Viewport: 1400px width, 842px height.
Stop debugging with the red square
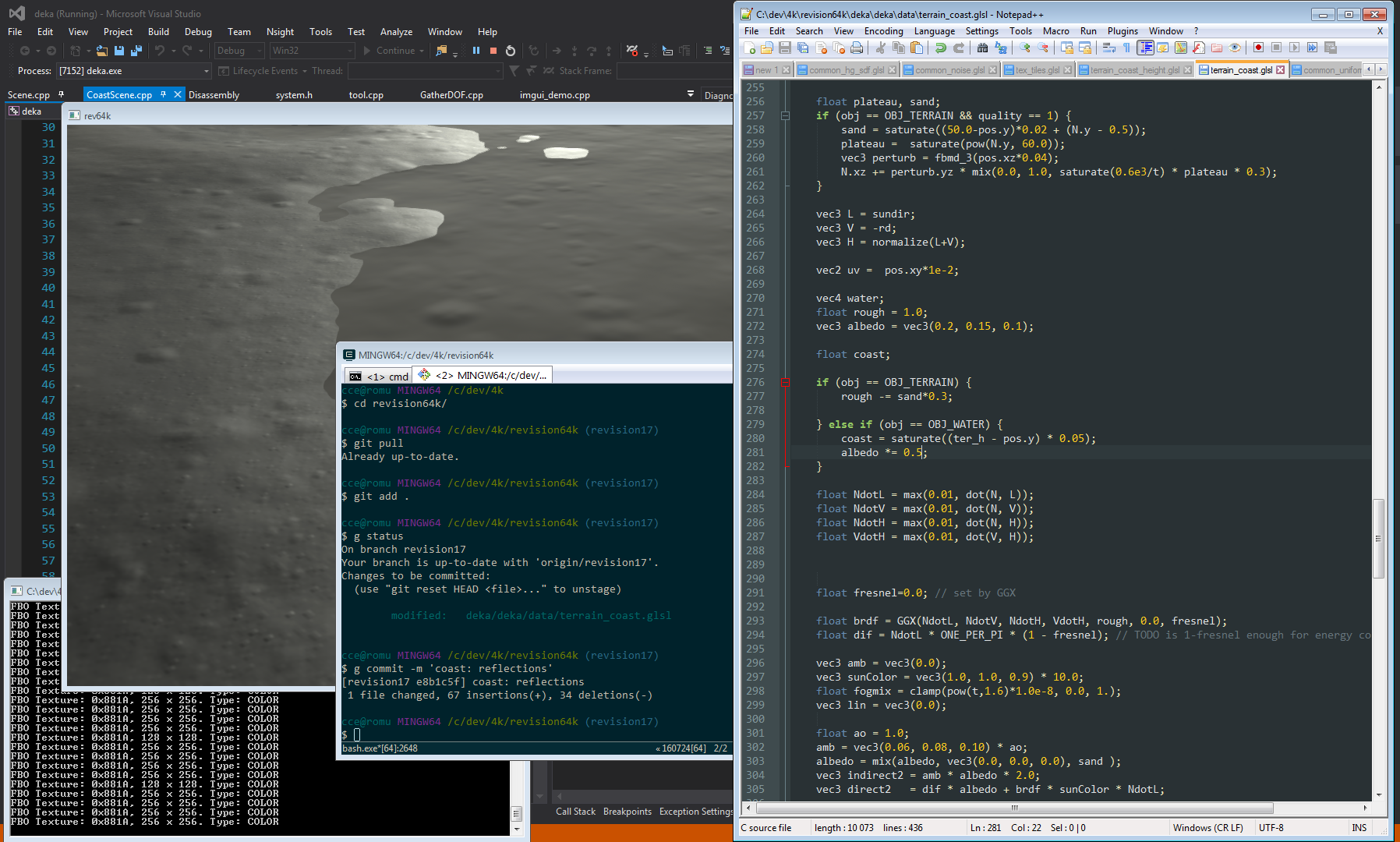tap(493, 51)
